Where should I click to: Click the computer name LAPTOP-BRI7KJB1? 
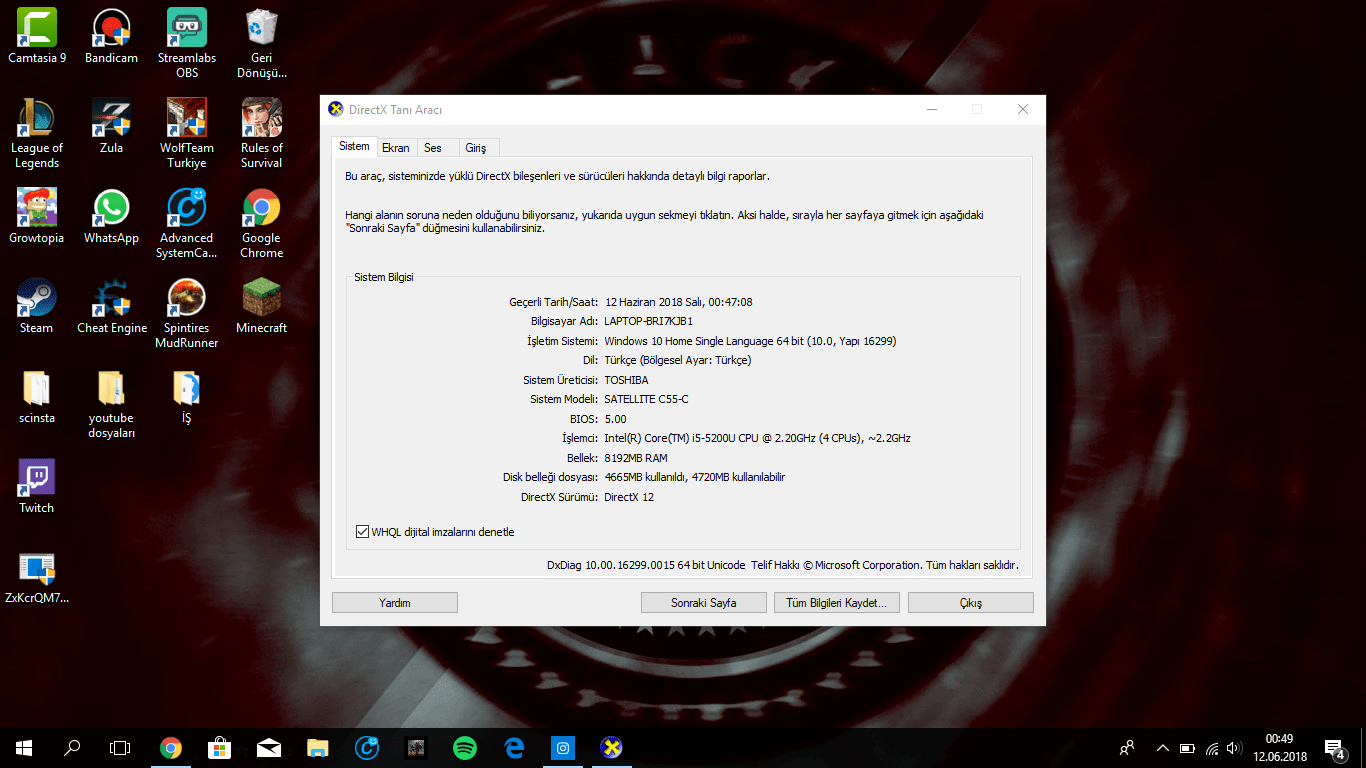(649, 321)
